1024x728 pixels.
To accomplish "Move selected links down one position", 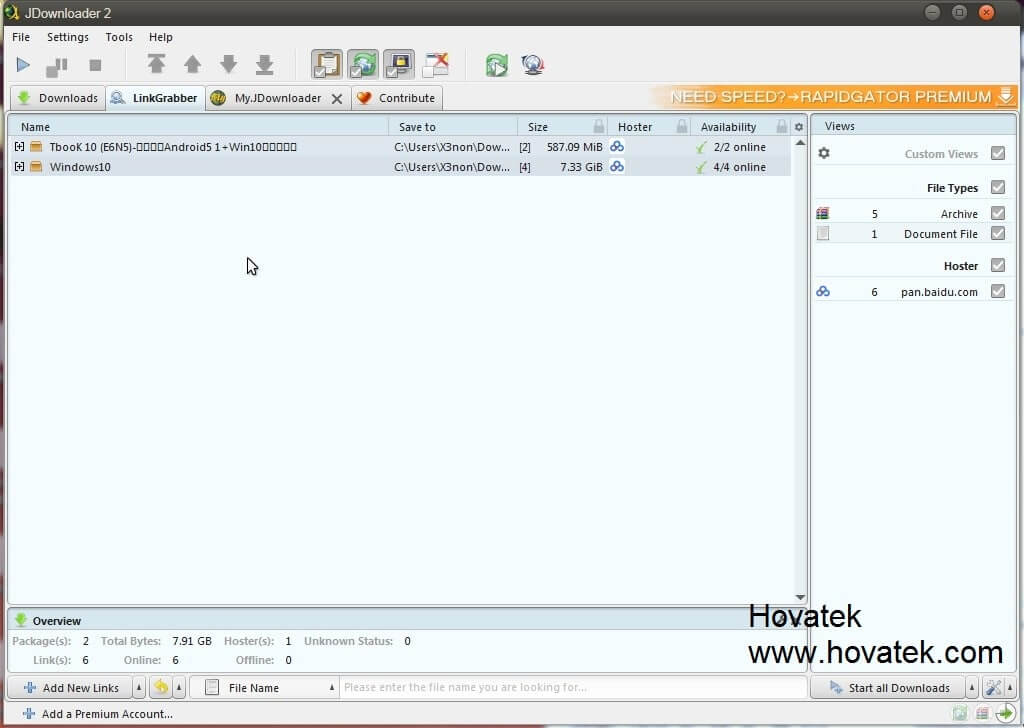I will [x=228, y=64].
